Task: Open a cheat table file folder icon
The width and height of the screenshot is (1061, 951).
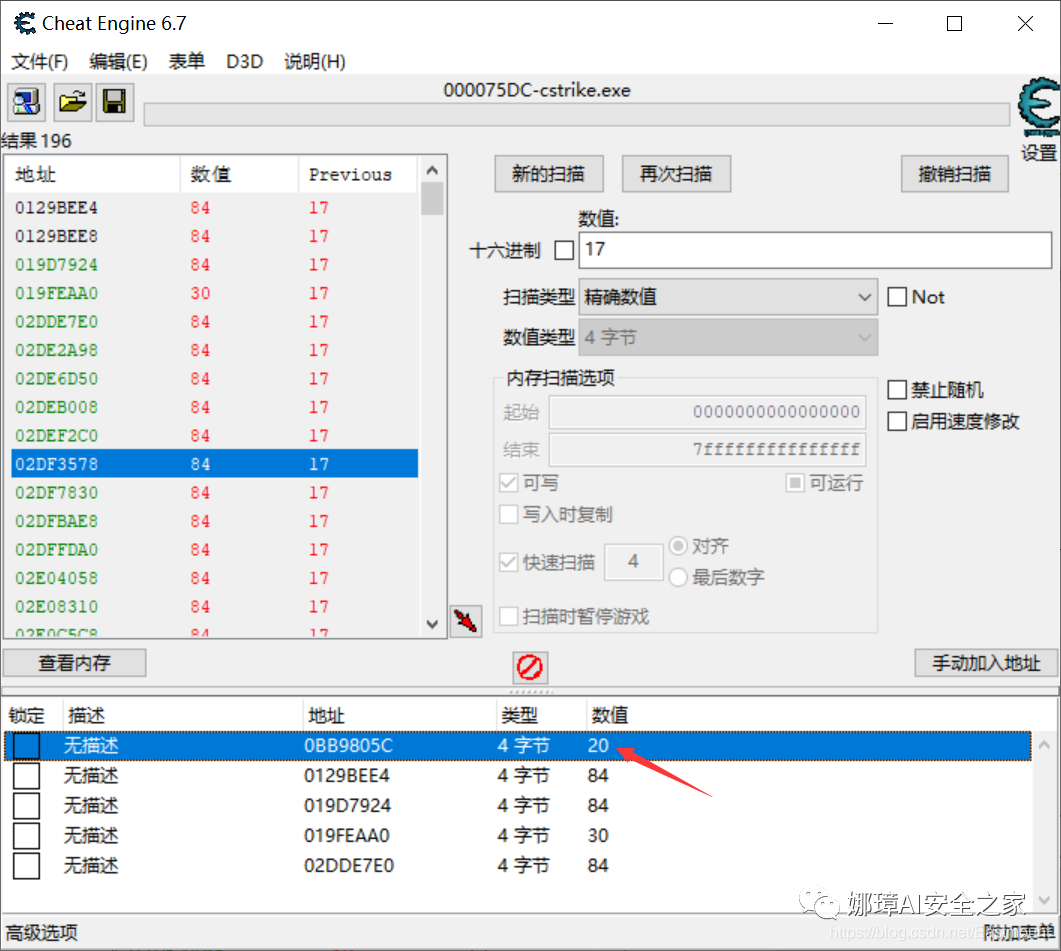Action: pyautogui.click(x=72, y=102)
